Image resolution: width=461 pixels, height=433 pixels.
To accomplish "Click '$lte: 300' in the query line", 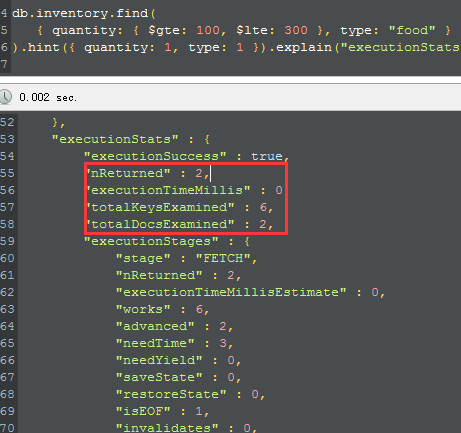I will tap(272, 30).
